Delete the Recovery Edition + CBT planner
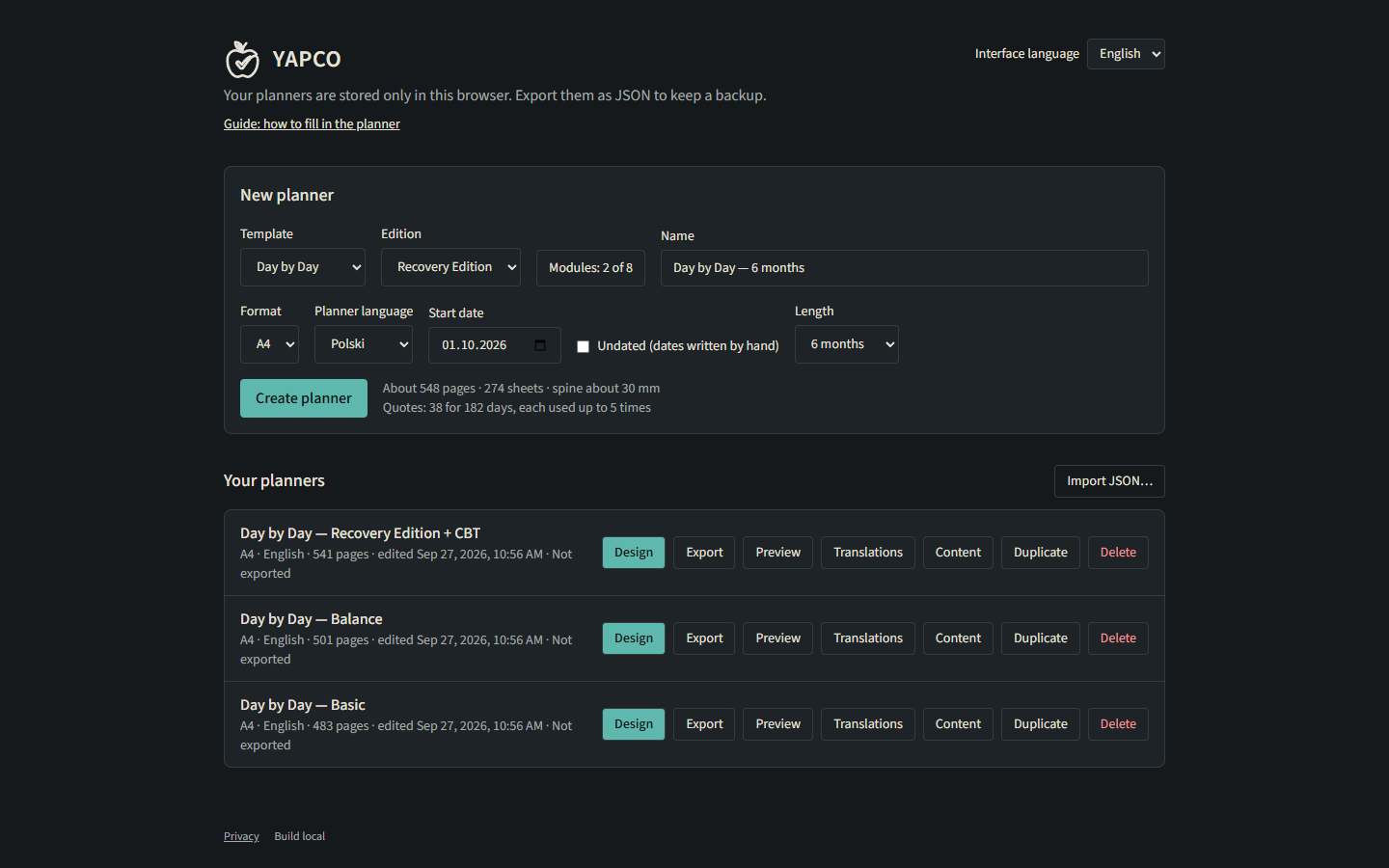 pyautogui.click(x=1118, y=553)
